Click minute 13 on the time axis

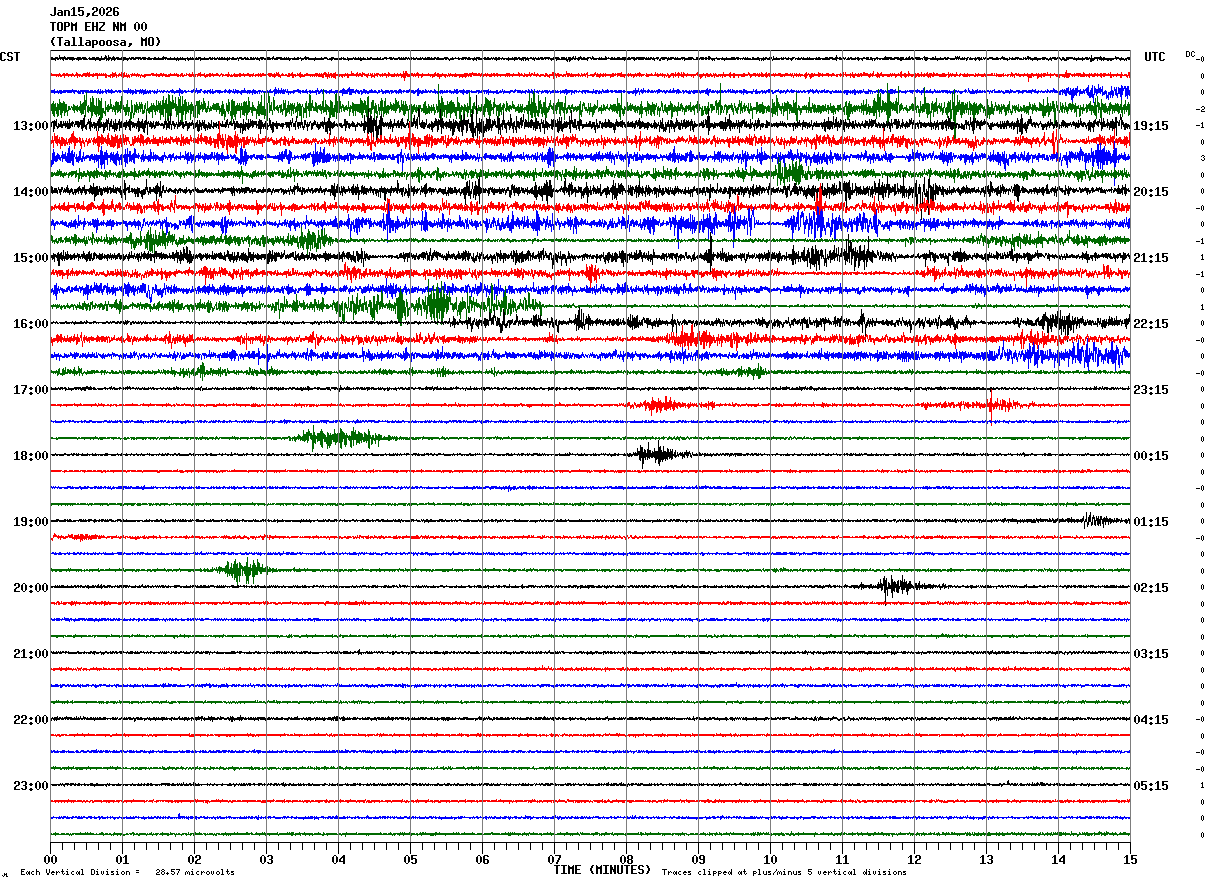click(986, 859)
